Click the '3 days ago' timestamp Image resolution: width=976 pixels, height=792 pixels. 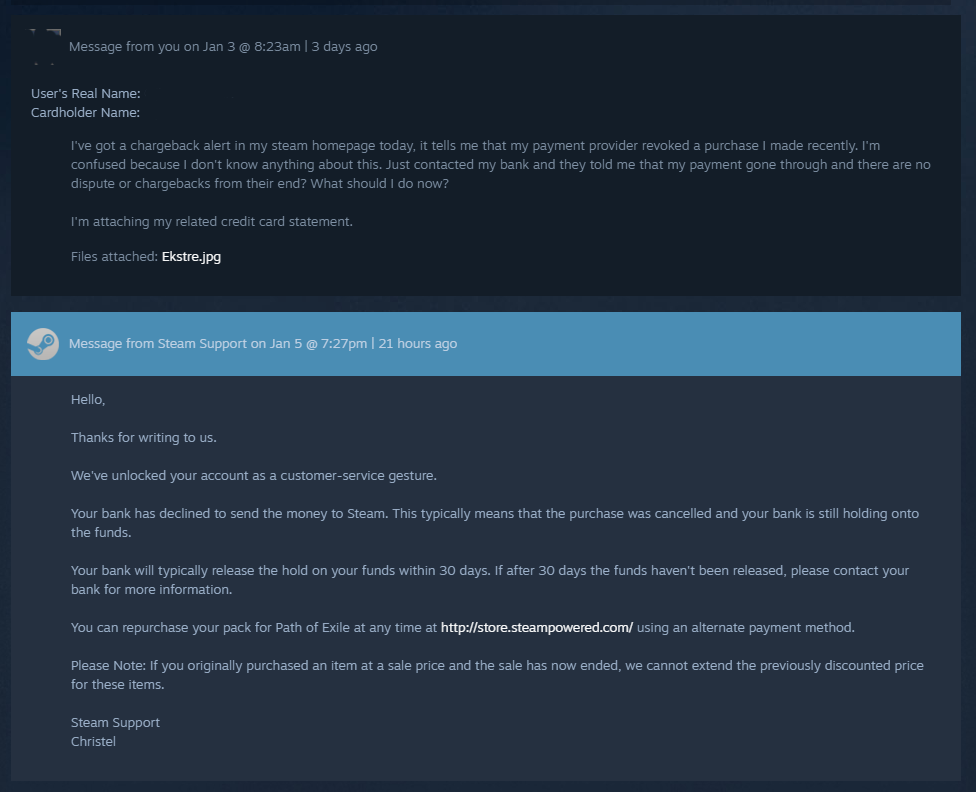point(344,47)
